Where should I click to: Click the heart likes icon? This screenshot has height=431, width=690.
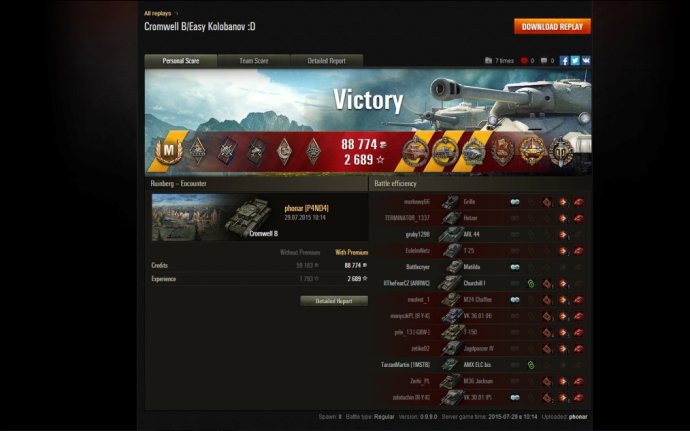pyautogui.click(x=524, y=61)
